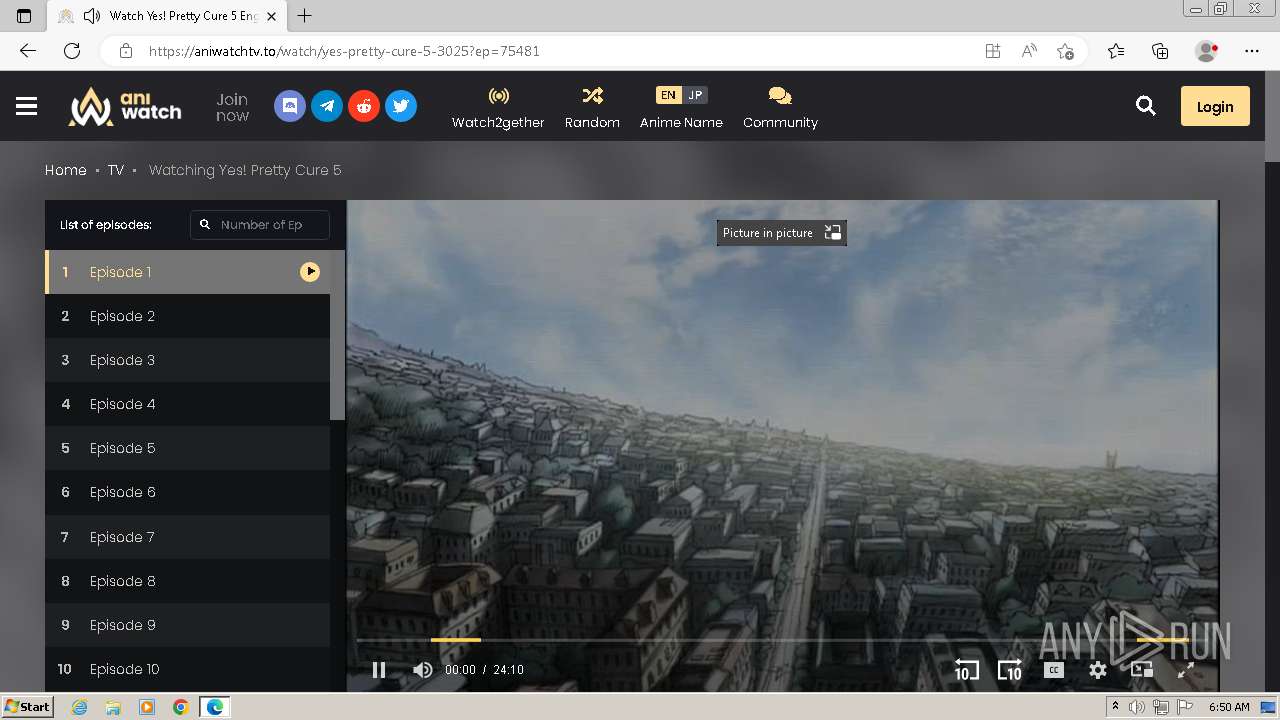The image size is (1280, 720).
Task: Launch Internet Explorer from taskbar
Action: [x=80, y=707]
